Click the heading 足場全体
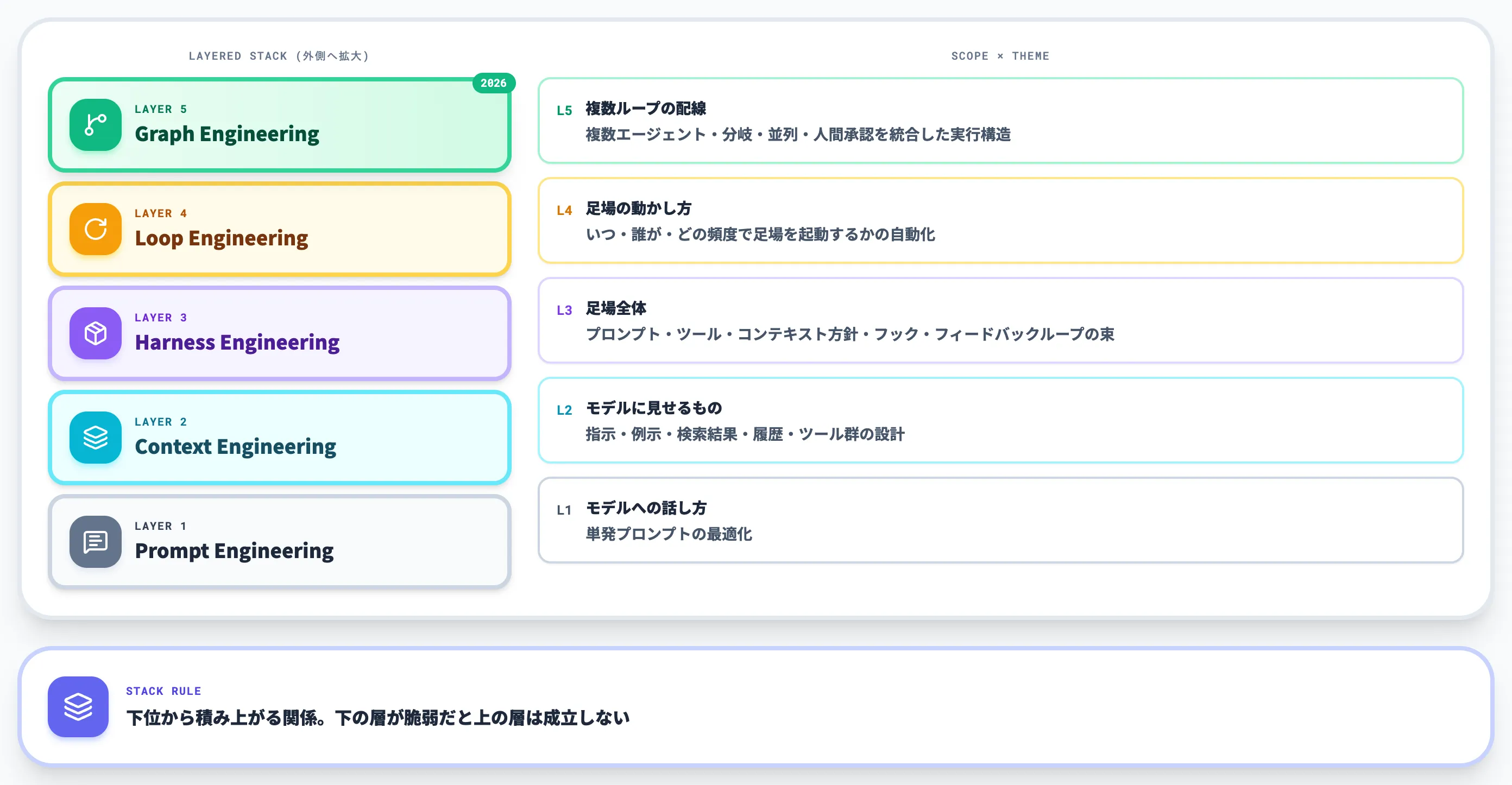 [616, 308]
